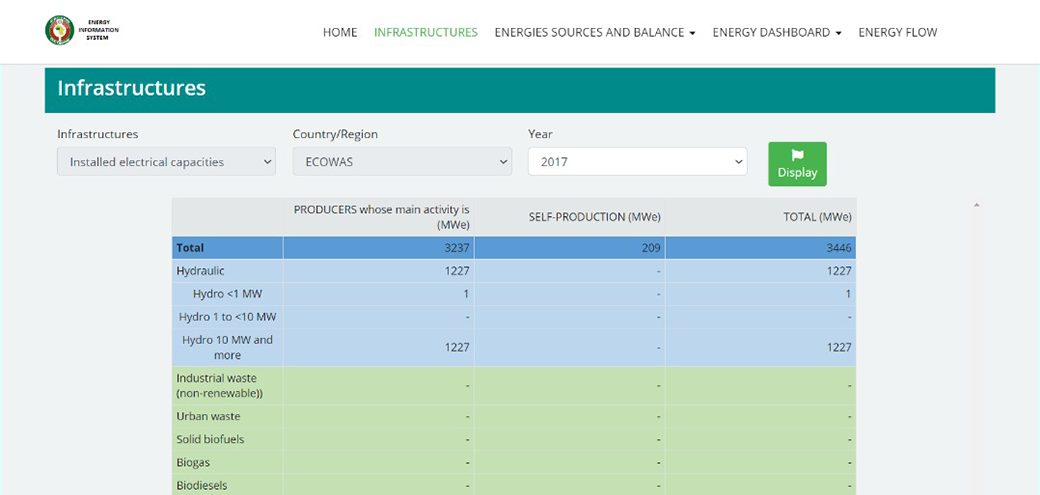Expand Energies Sources and Balance menu
The height and width of the screenshot is (495, 1040).
595,32
